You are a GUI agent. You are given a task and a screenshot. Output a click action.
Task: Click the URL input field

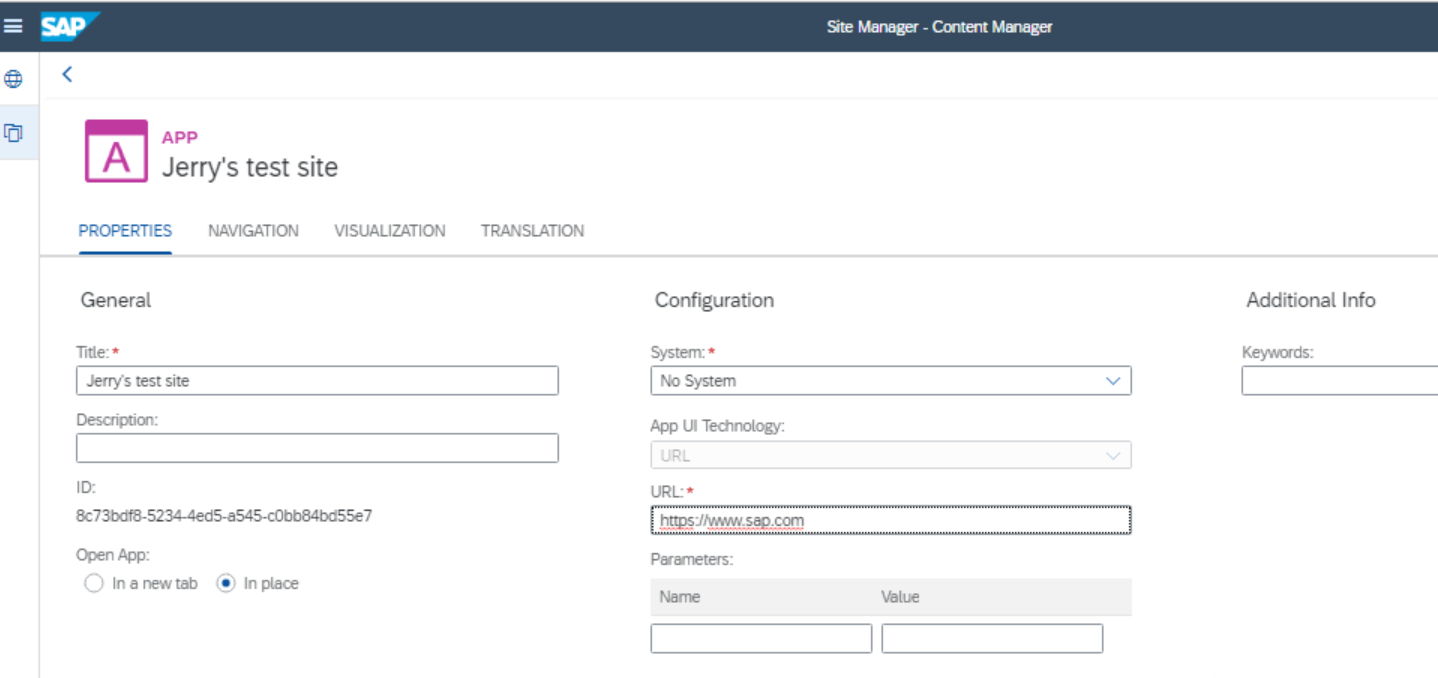pos(891,520)
